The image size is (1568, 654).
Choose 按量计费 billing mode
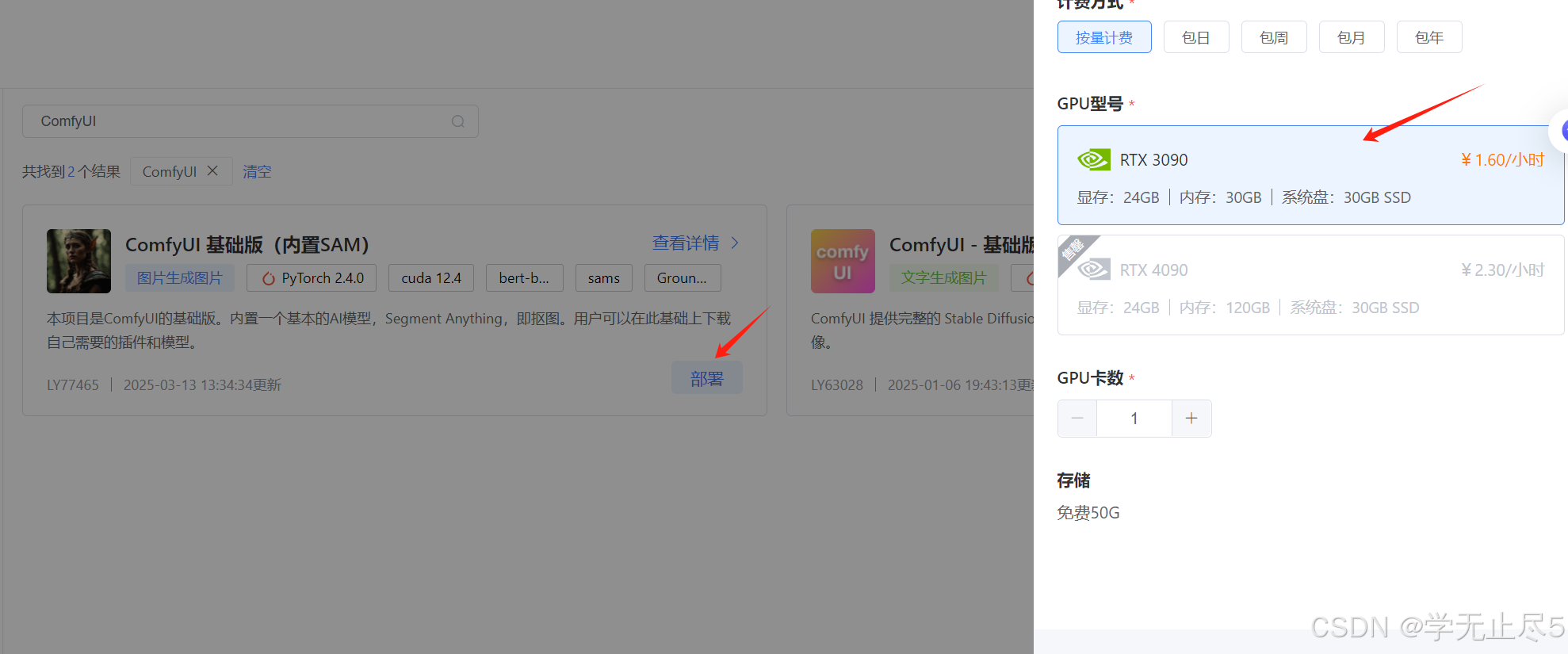(1104, 37)
